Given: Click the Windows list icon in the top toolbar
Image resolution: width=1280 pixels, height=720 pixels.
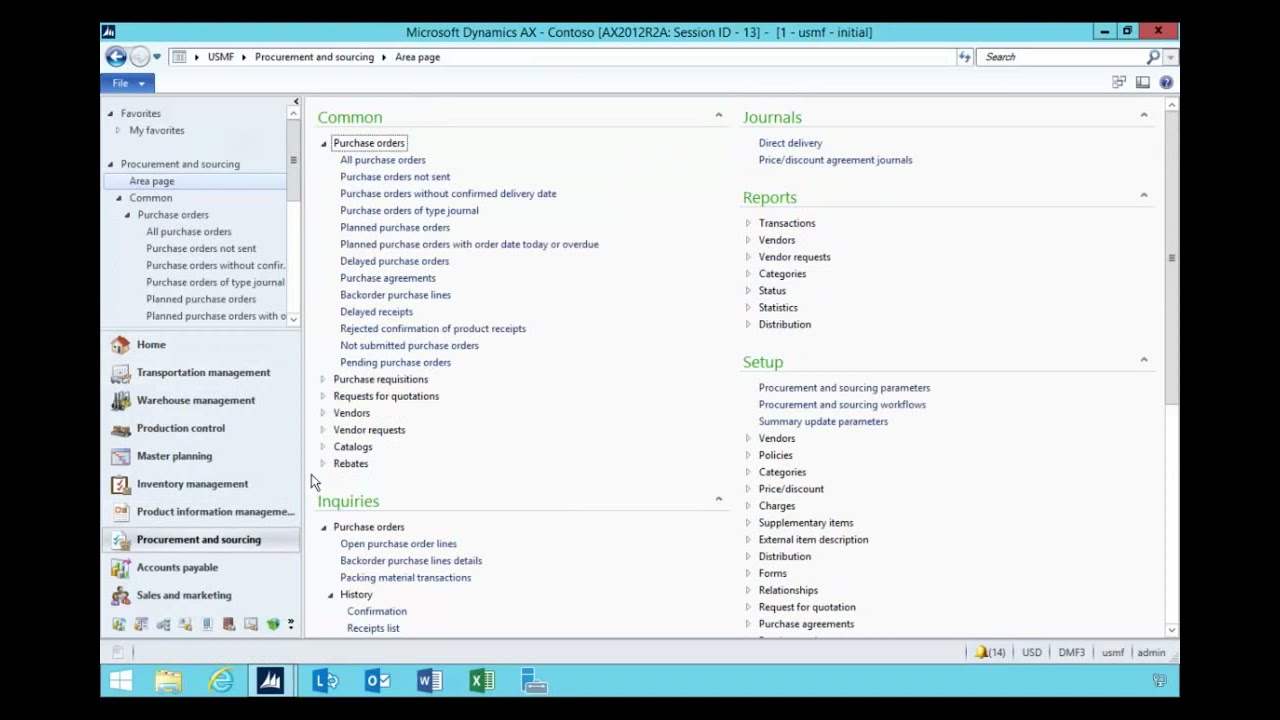Looking at the screenshot, I should click(1118, 83).
